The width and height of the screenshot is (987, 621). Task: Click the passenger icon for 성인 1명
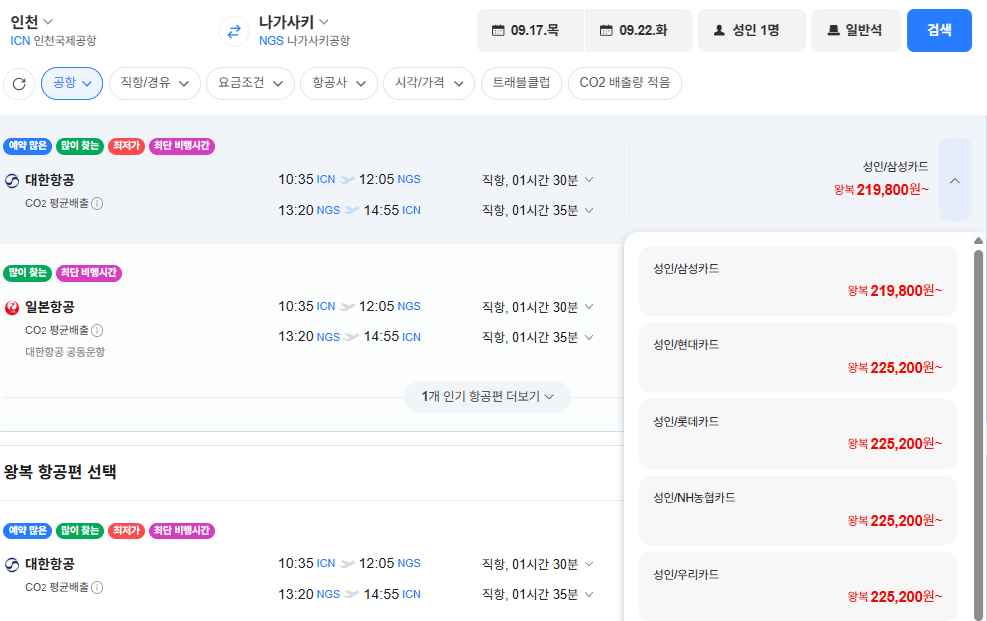719,30
